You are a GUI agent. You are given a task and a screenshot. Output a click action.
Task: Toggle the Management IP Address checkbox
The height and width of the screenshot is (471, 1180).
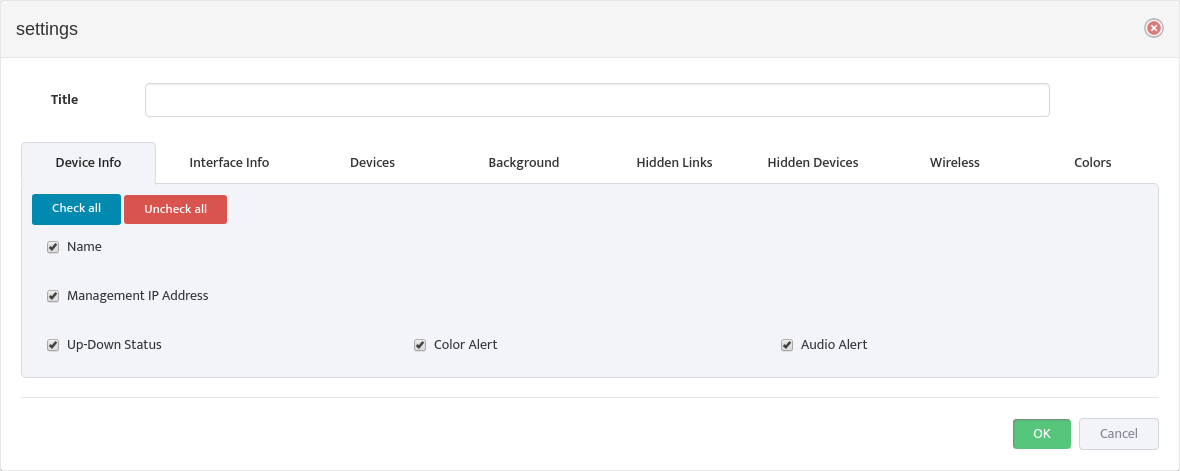pyautogui.click(x=53, y=296)
